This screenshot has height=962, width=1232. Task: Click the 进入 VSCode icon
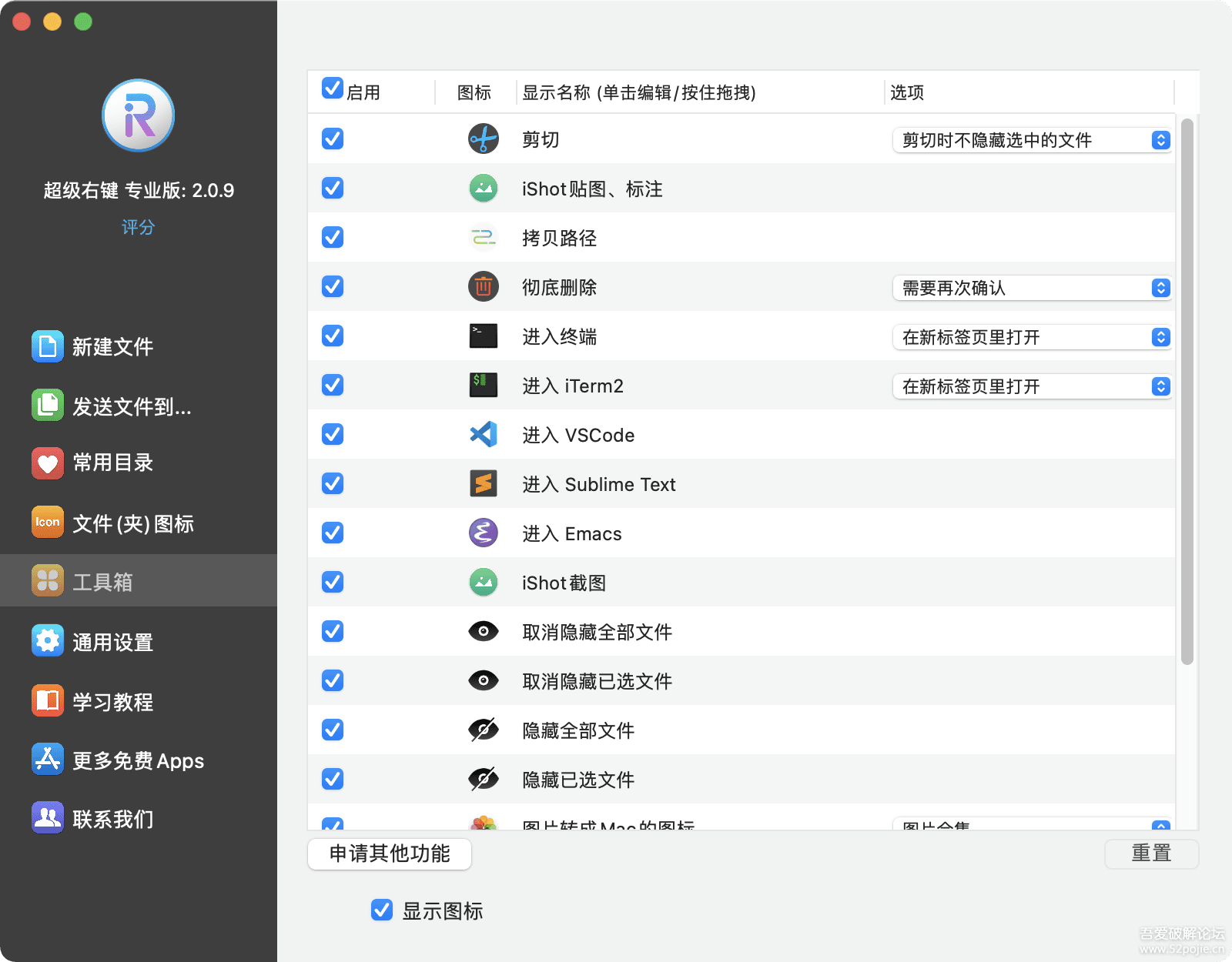click(x=483, y=435)
